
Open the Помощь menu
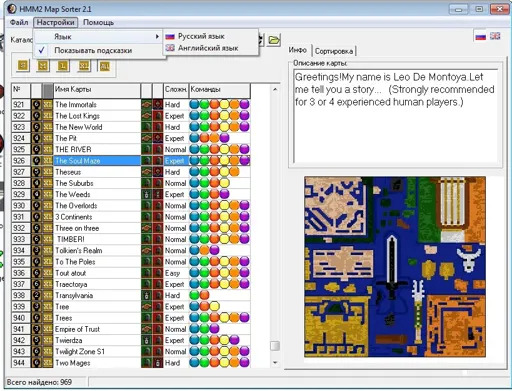point(98,22)
